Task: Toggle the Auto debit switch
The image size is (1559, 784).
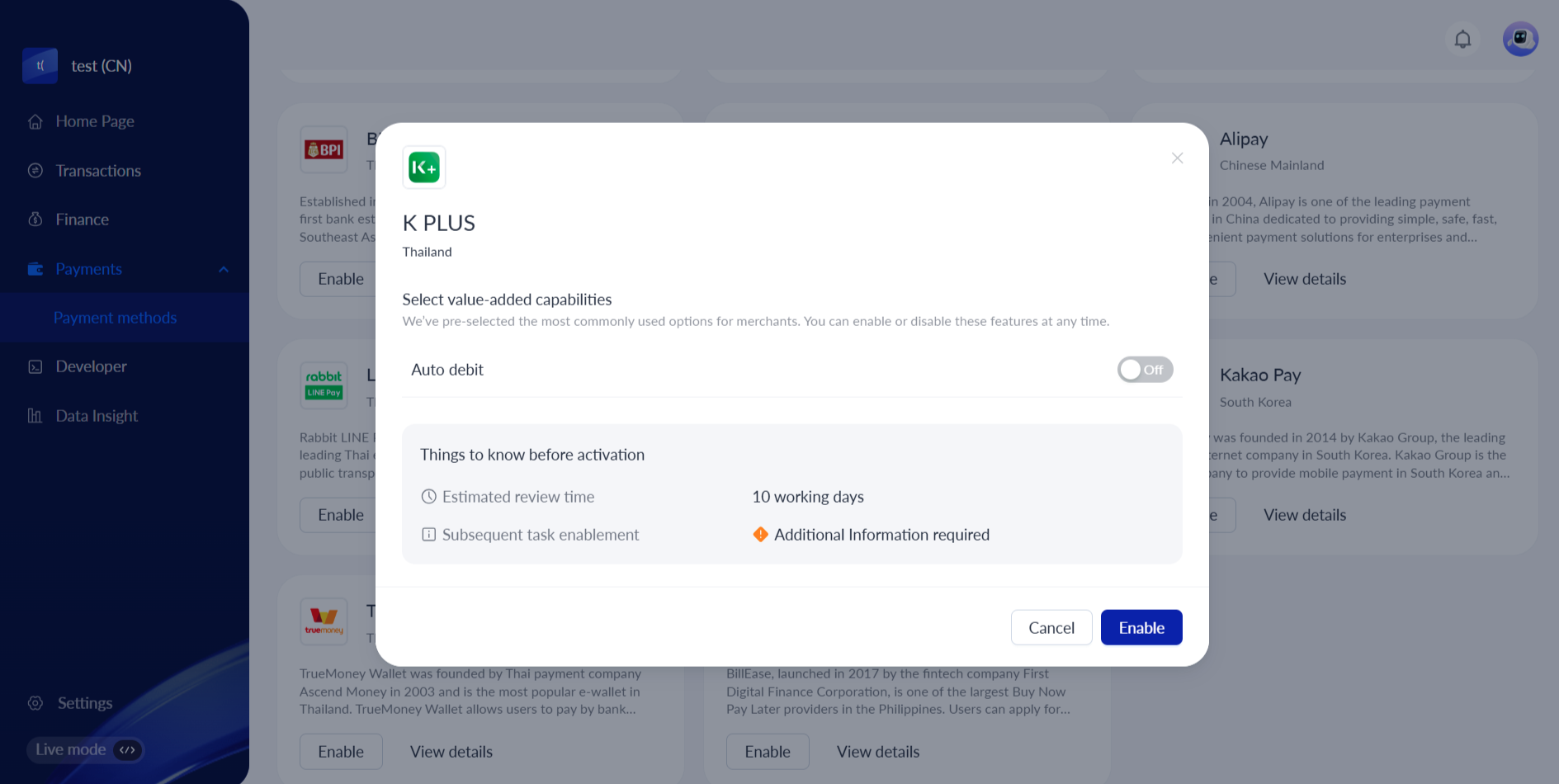Action: 1145,370
